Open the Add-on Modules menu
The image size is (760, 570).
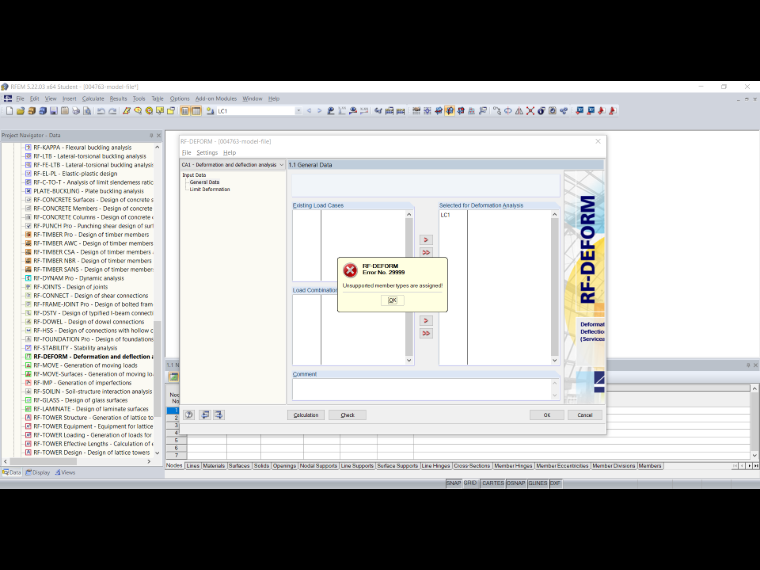pos(216,98)
